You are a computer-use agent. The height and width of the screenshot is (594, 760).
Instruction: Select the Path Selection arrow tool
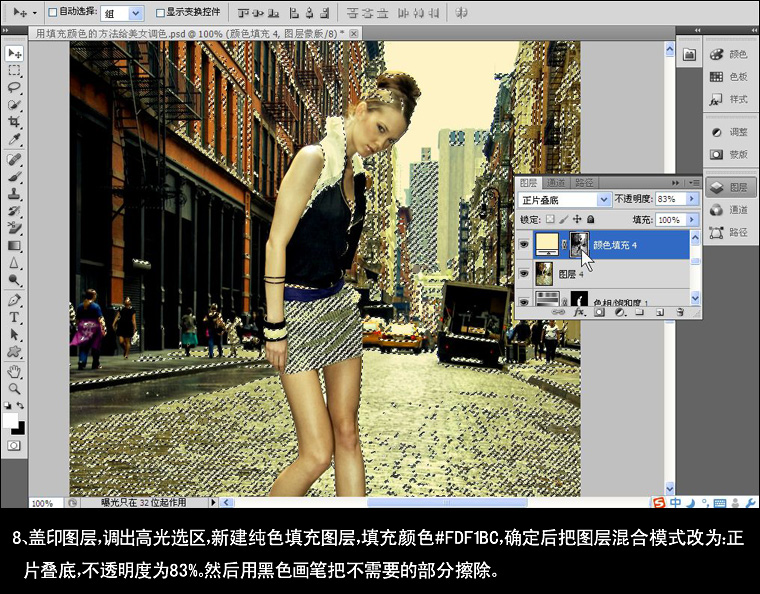[14, 335]
